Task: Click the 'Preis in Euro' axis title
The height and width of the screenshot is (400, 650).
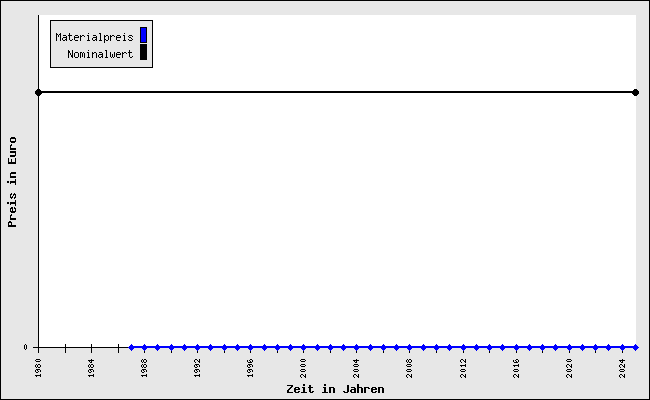Action: coord(13,182)
